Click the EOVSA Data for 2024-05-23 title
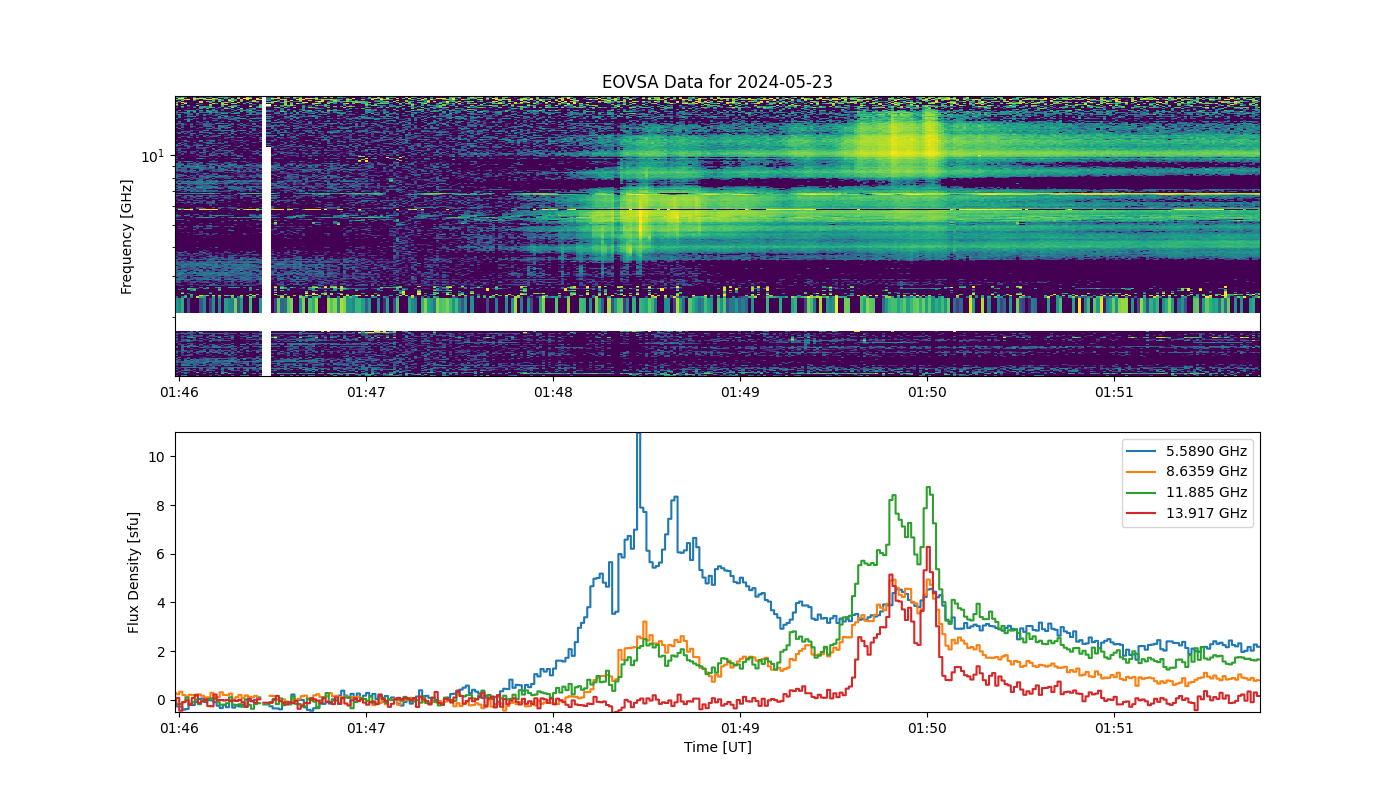The width and height of the screenshot is (1400, 800). (717, 82)
